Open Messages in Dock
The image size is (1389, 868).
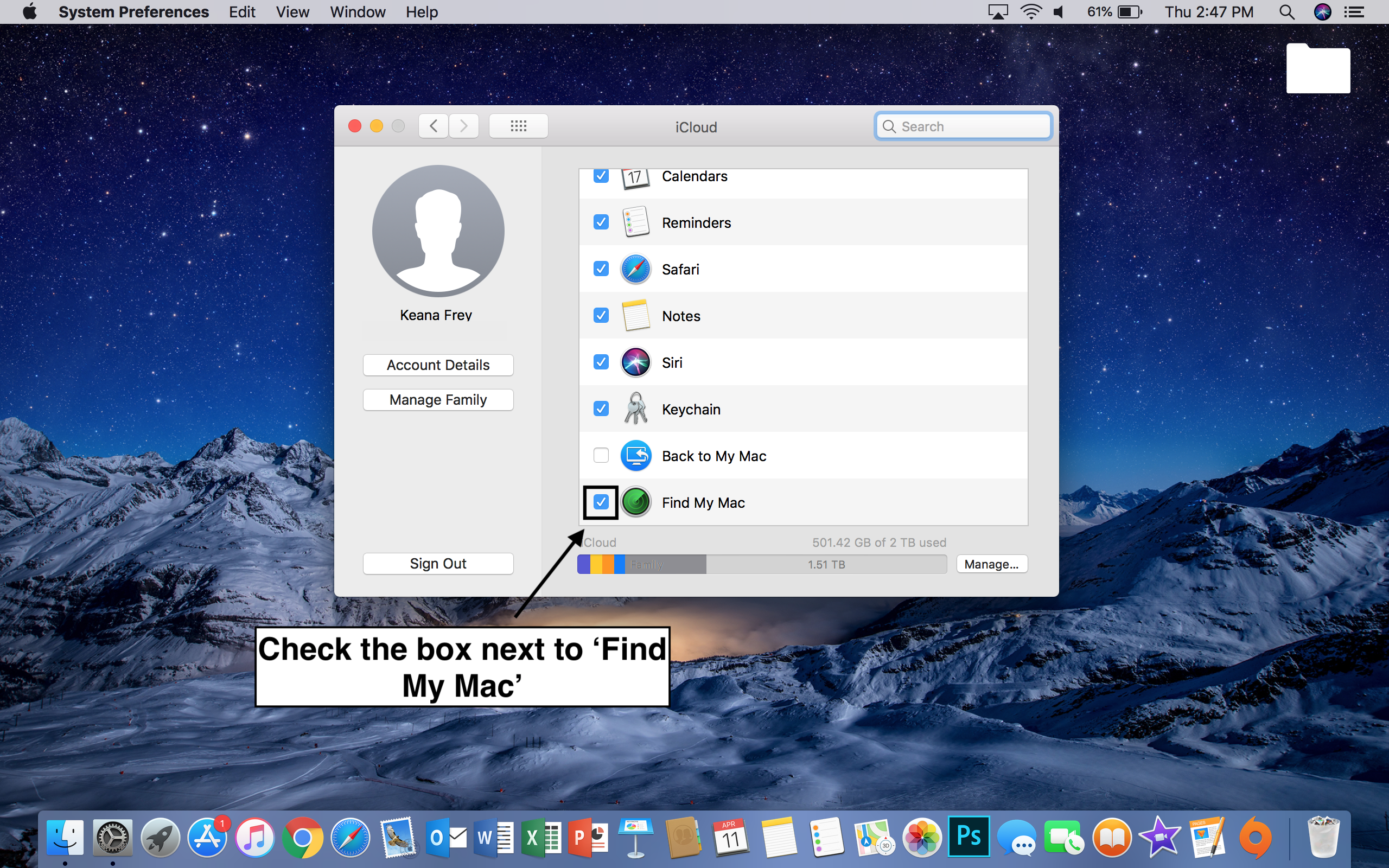click(x=1016, y=839)
